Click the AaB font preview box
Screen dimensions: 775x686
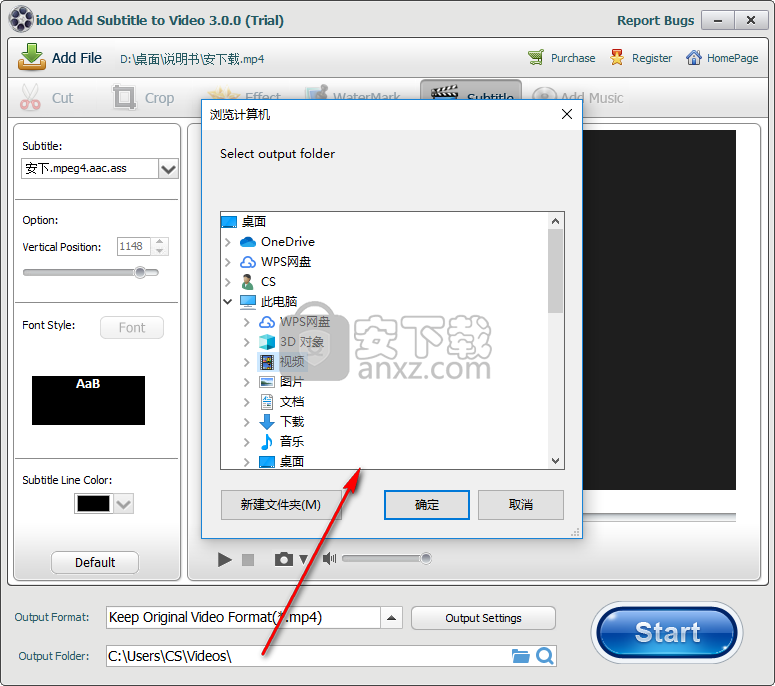point(88,400)
